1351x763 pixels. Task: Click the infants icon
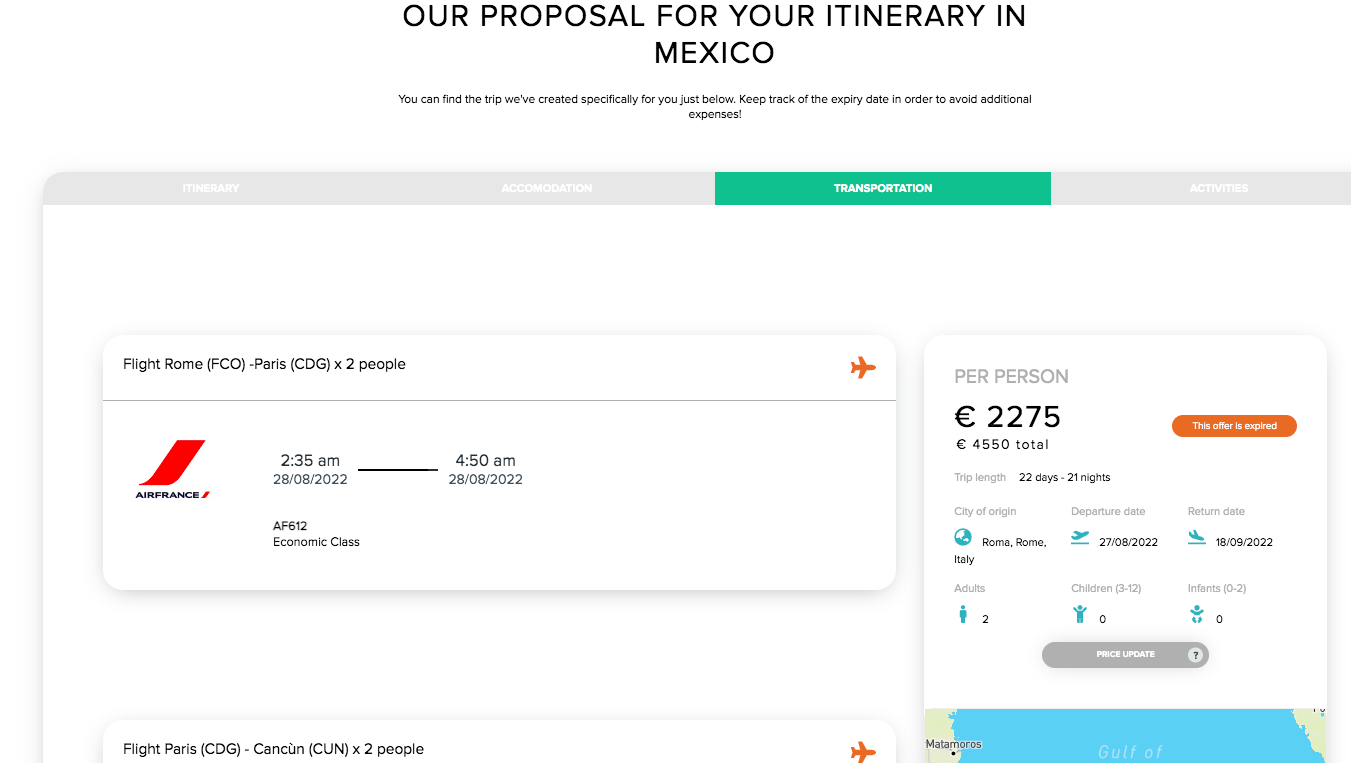tap(1197, 614)
